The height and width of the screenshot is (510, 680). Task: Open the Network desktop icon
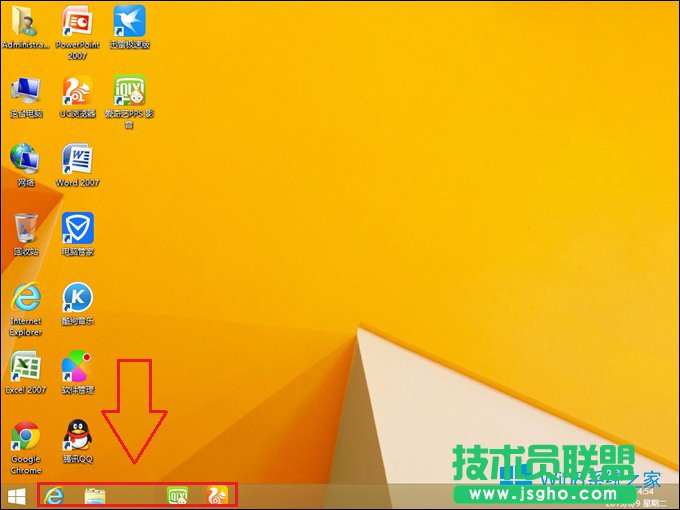point(25,160)
